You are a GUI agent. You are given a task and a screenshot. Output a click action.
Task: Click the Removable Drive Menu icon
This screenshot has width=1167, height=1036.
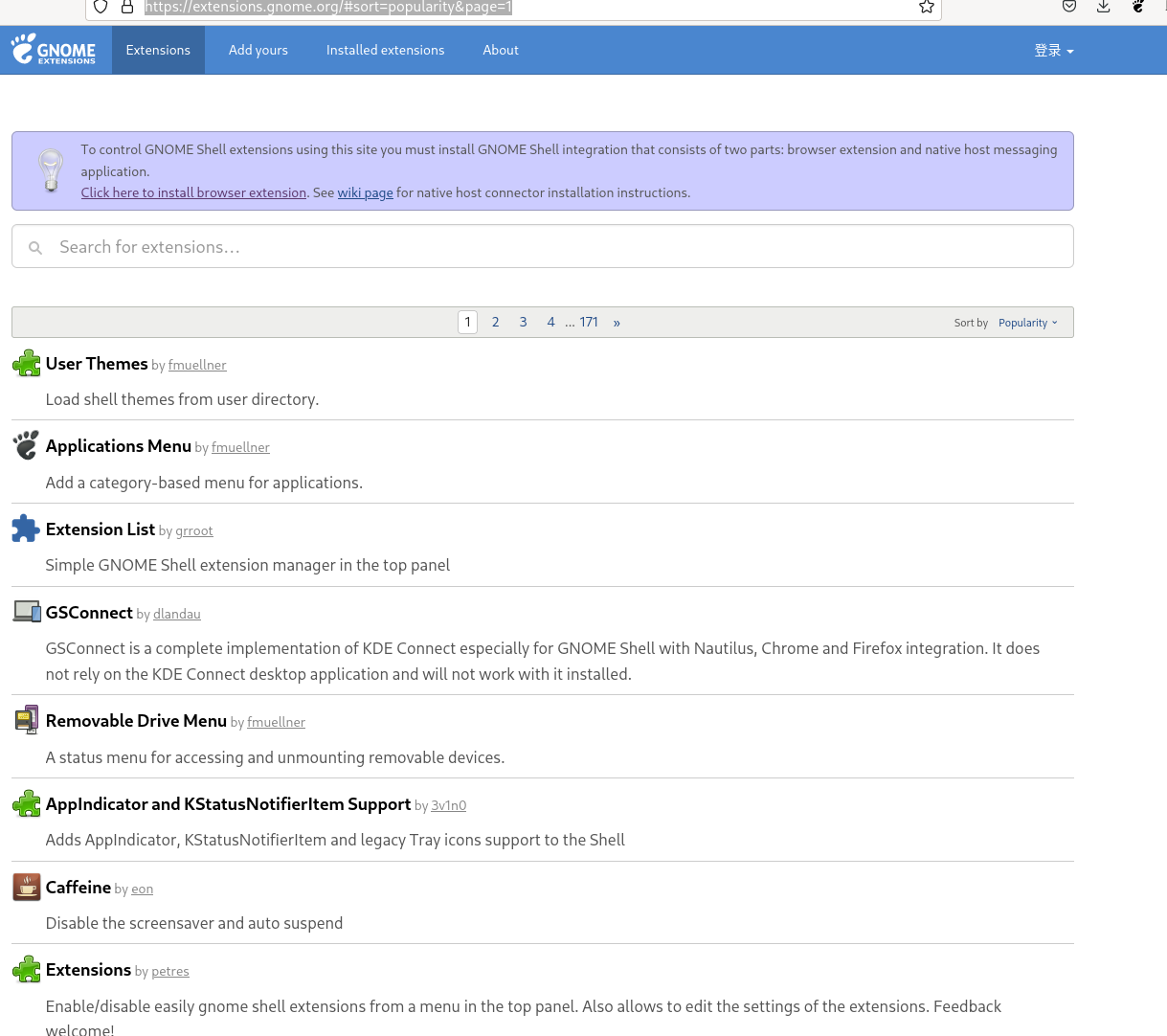[x=27, y=720]
